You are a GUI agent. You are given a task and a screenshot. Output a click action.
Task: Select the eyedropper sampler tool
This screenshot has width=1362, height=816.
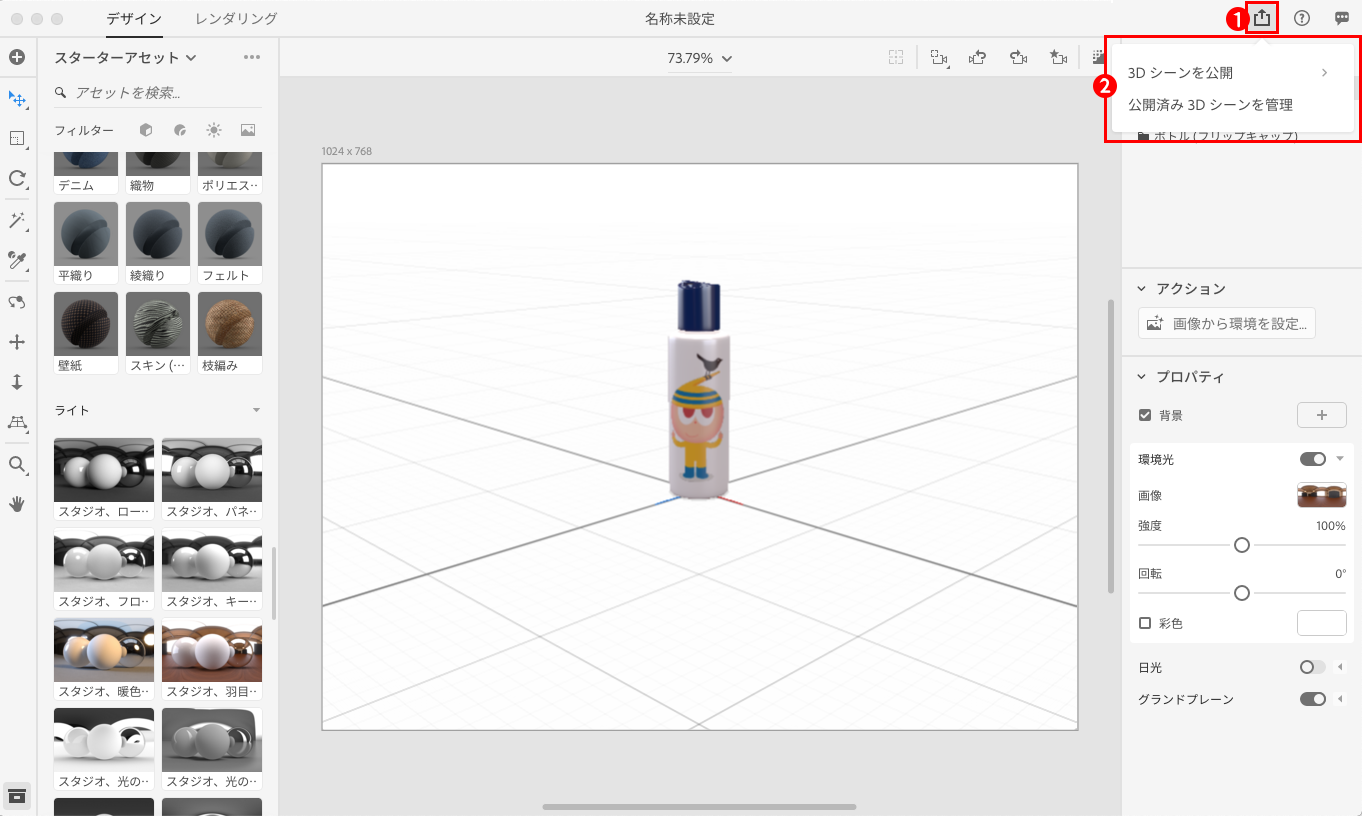pyautogui.click(x=17, y=261)
